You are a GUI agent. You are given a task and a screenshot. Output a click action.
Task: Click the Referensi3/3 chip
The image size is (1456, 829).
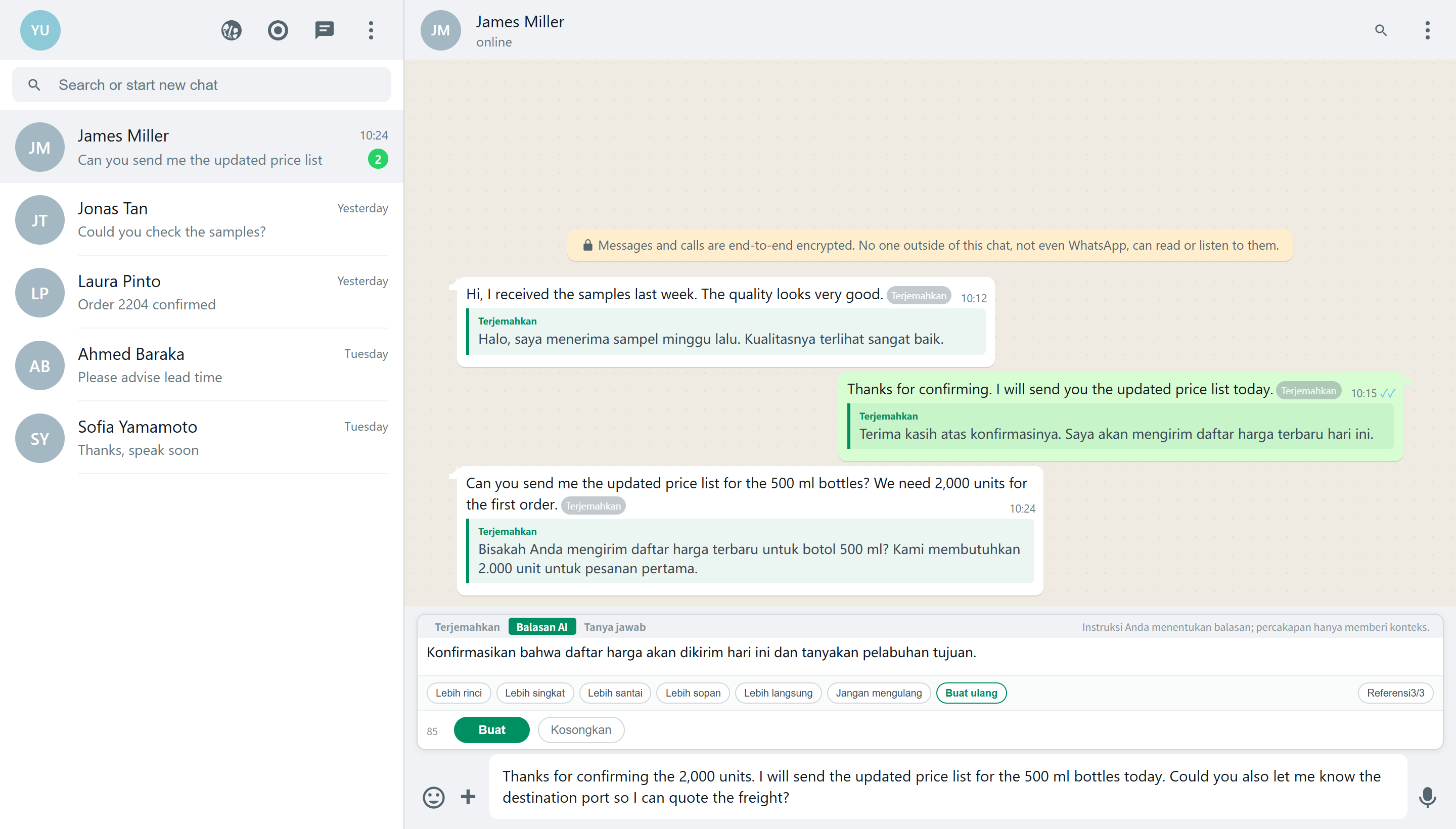point(1396,693)
